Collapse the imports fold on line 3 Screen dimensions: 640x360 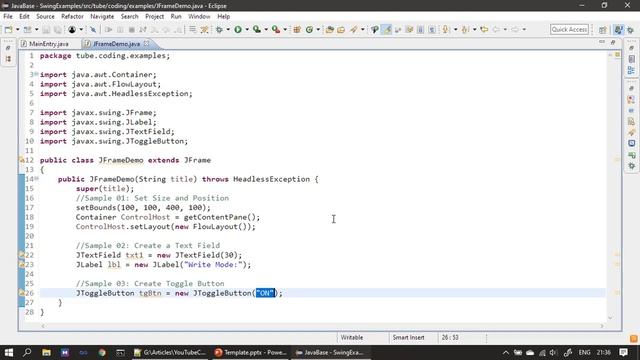[36, 74]
